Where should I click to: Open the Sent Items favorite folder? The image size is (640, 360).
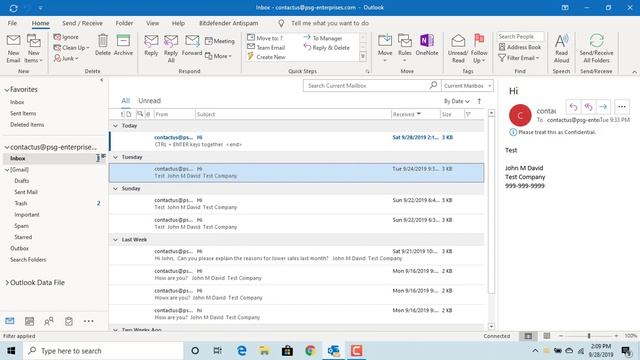pyautogui.click(x=23, y=113)
